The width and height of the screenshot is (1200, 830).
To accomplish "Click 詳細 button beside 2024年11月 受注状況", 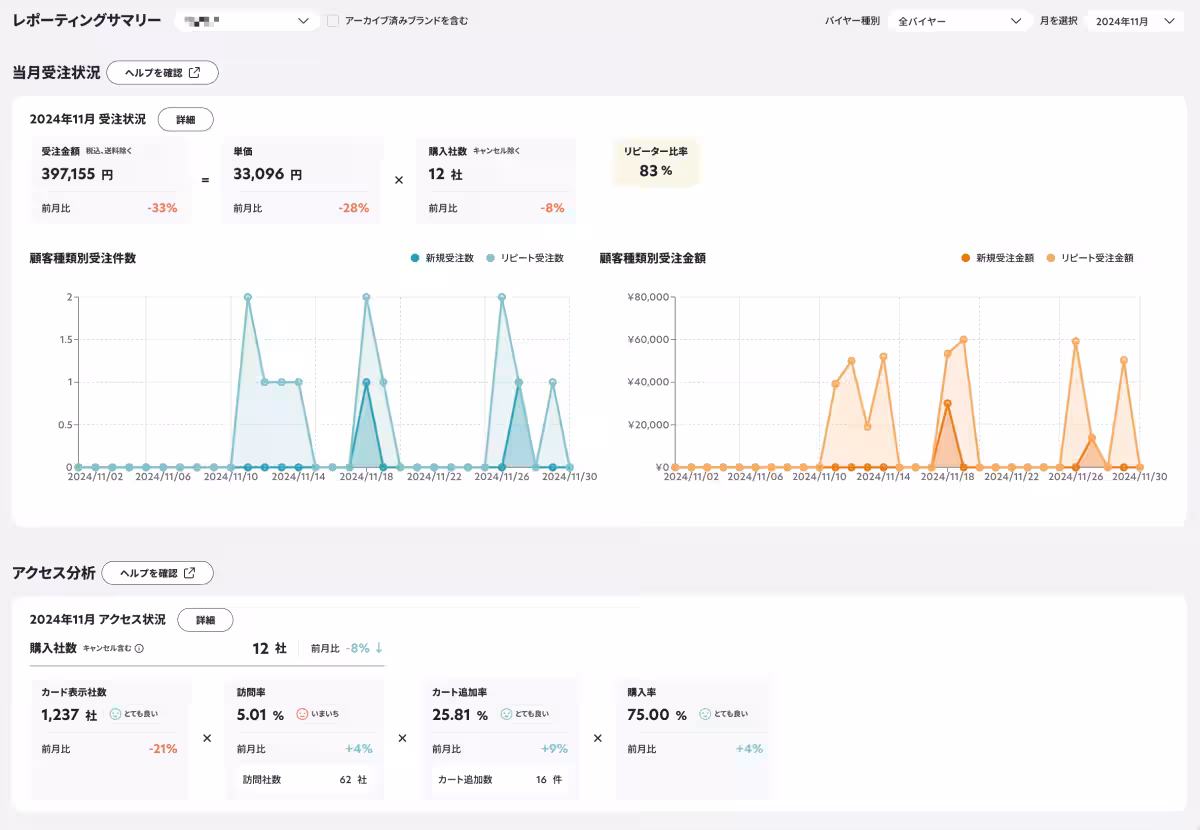I will tap(186, 119).
